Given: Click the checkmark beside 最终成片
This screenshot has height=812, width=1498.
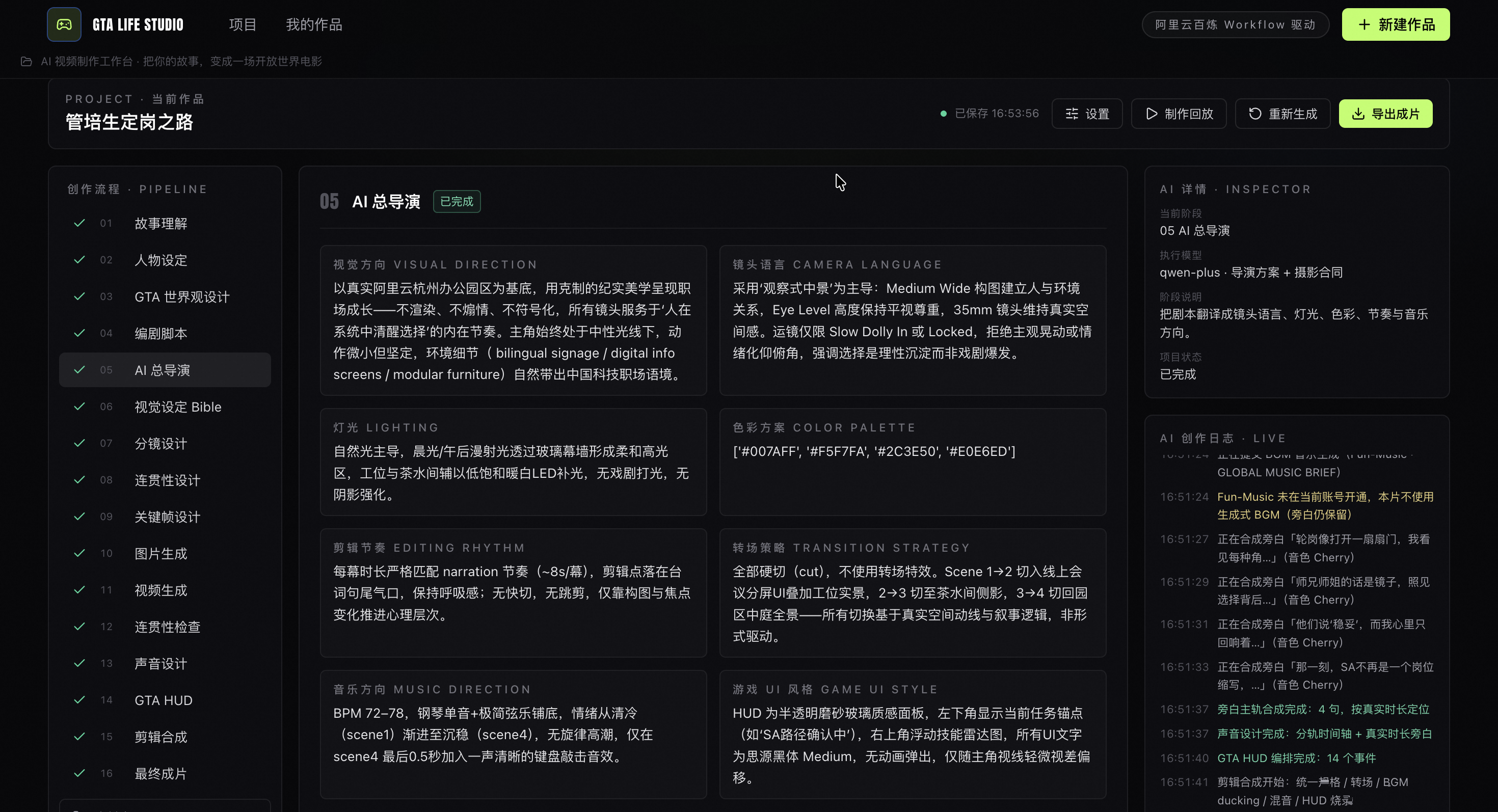Looking at the screenshot, I should 79,773.
